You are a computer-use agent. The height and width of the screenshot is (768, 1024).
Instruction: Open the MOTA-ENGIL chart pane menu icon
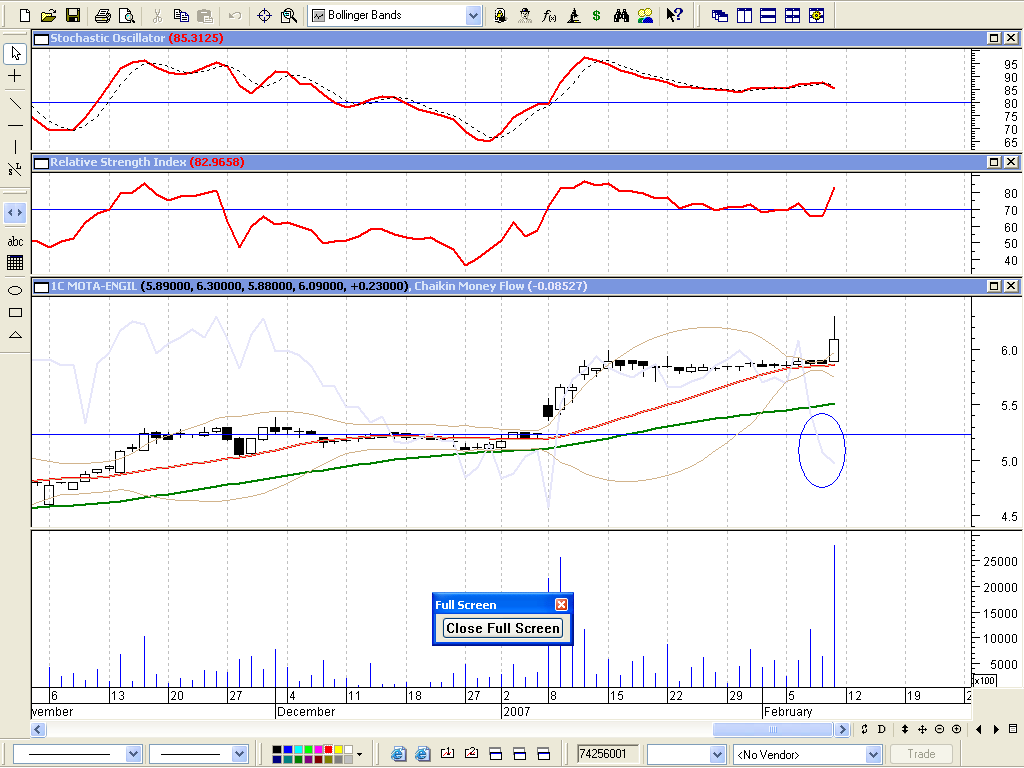click(40, 286)
